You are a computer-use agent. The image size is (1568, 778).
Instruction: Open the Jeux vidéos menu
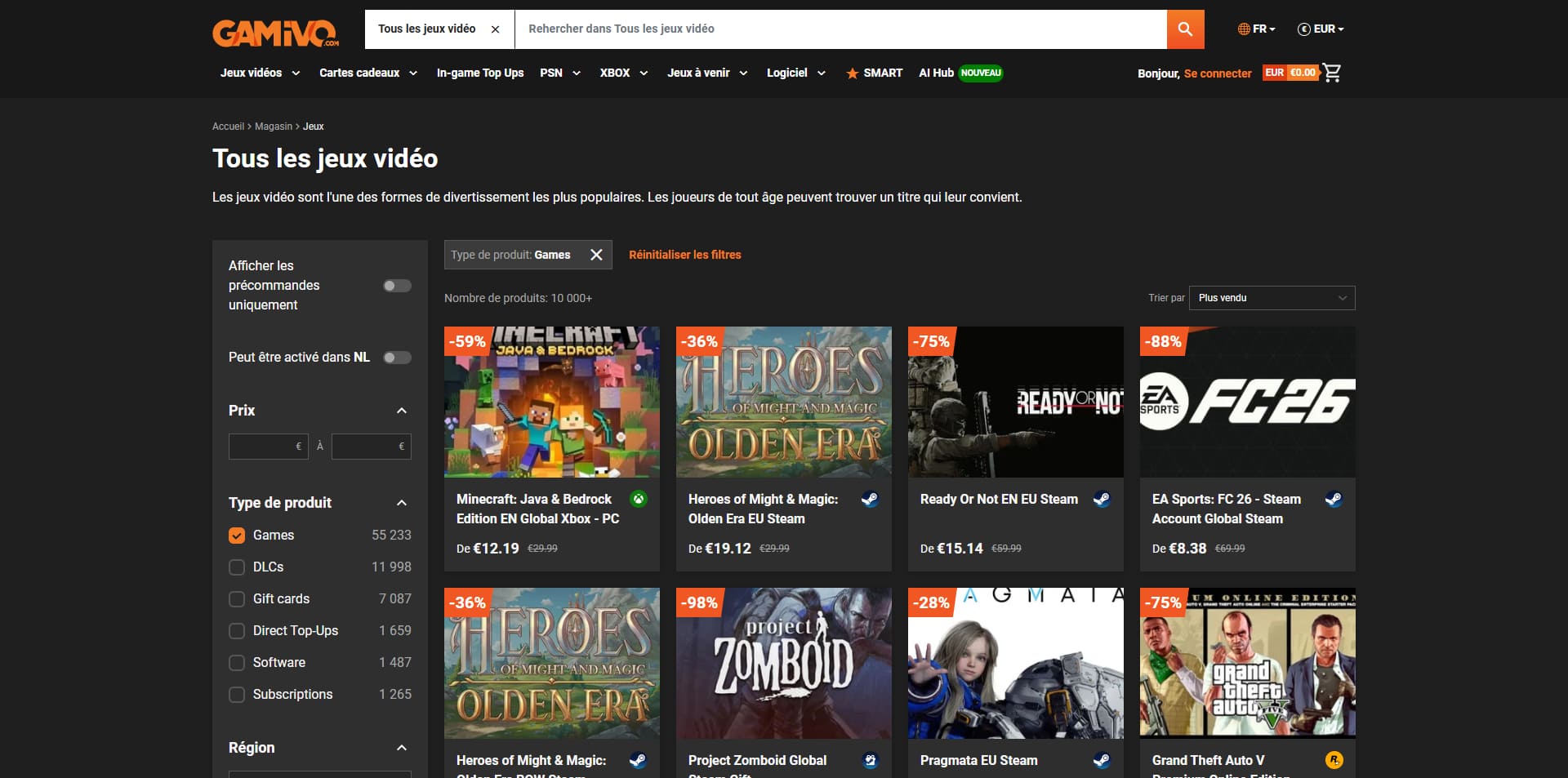coord(260,73)
